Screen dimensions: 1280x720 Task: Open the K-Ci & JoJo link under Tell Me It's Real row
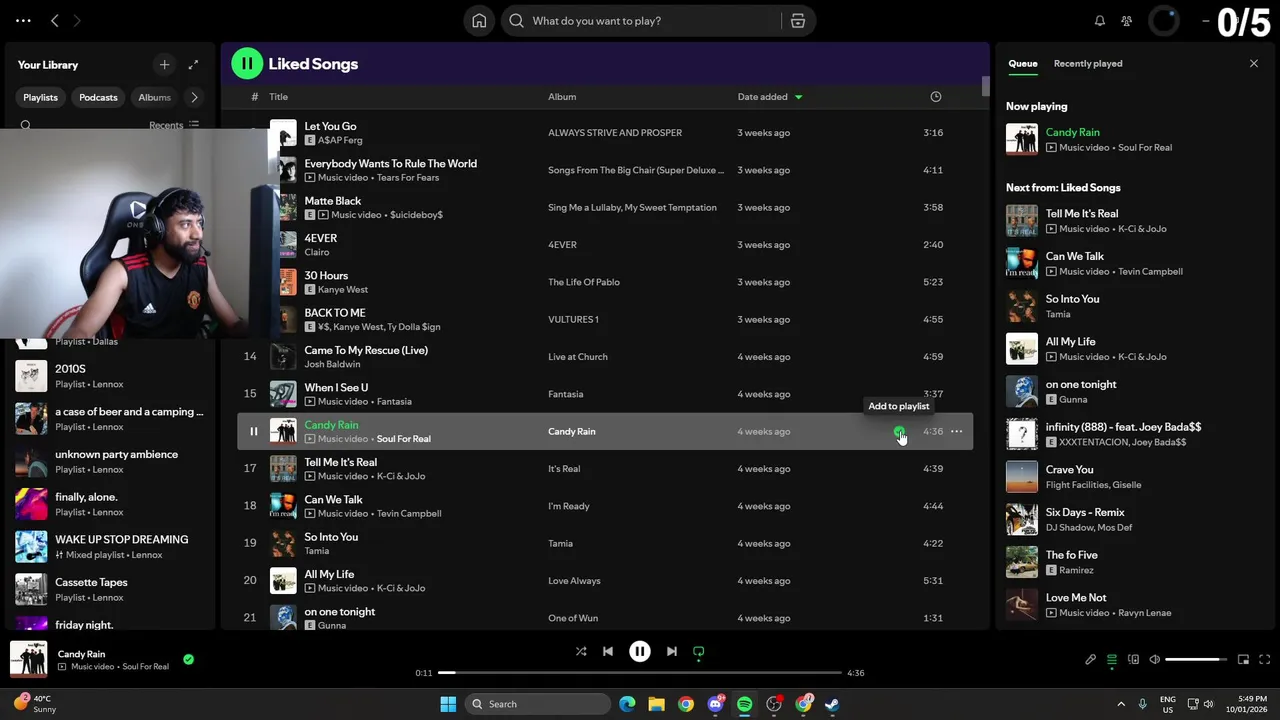point(401,476)
